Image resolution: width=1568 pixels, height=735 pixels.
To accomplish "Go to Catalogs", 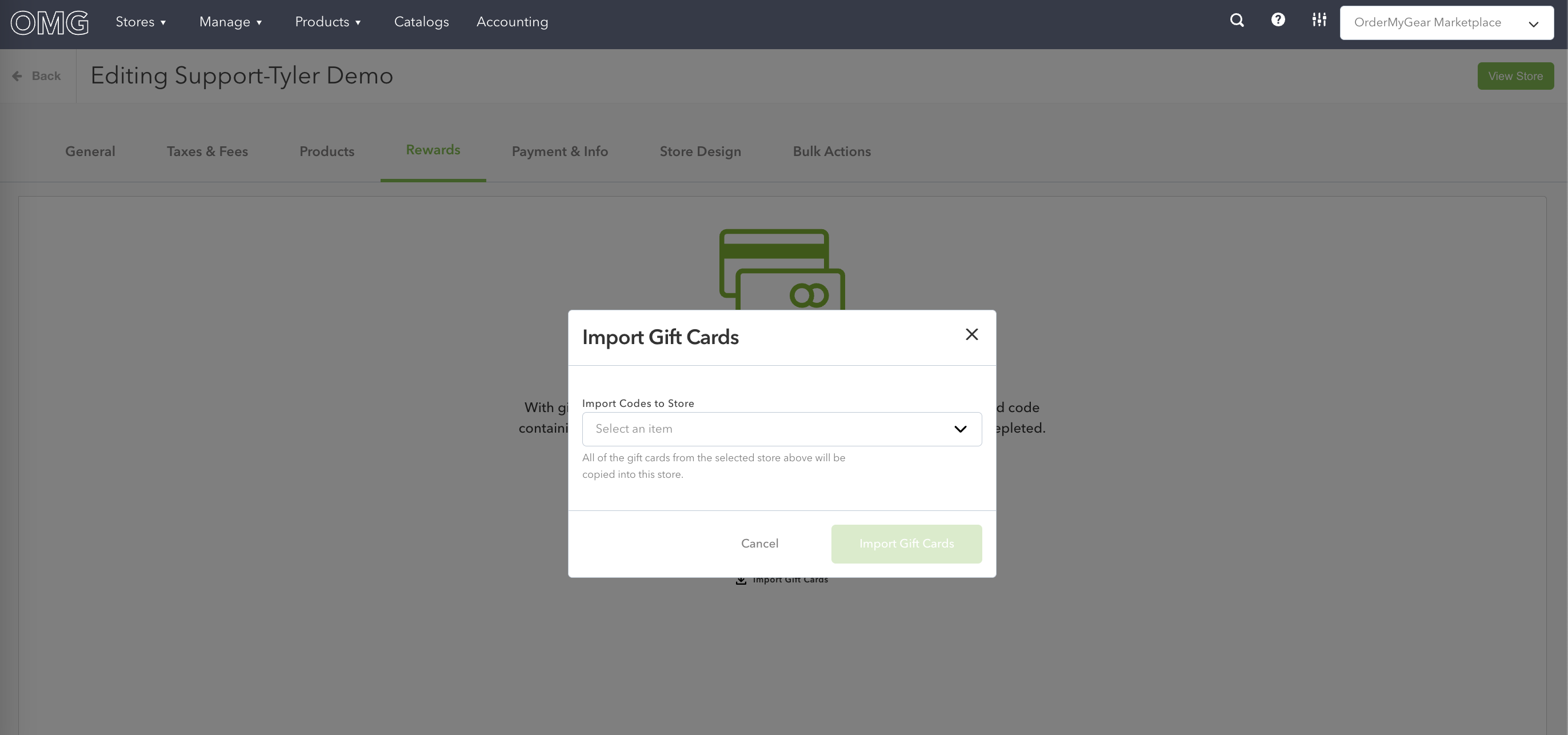I will tap(421, 22).
